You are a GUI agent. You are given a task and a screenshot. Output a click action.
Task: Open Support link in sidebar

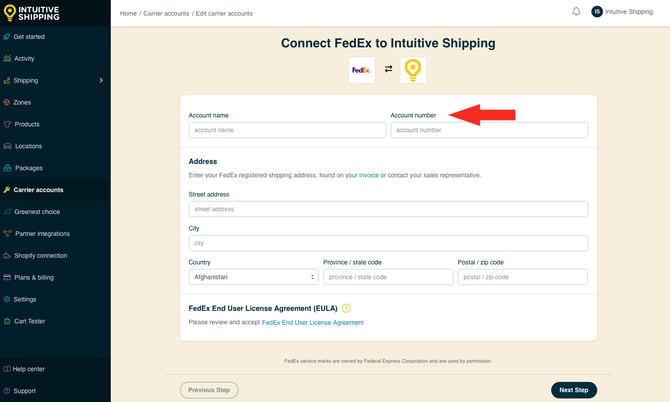click(24, 391)
